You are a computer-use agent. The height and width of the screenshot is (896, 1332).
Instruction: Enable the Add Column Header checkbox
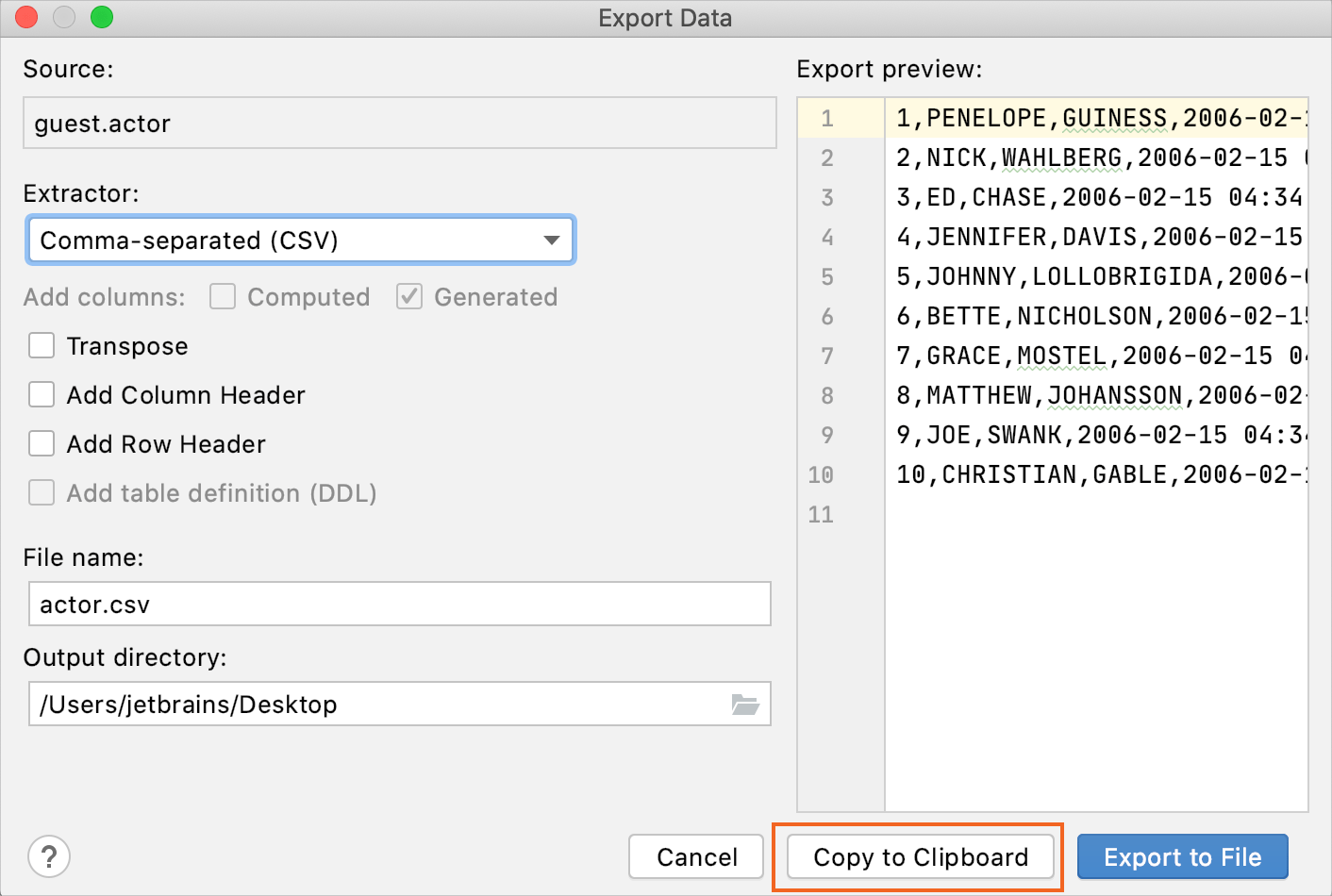(x=42, y=394)
